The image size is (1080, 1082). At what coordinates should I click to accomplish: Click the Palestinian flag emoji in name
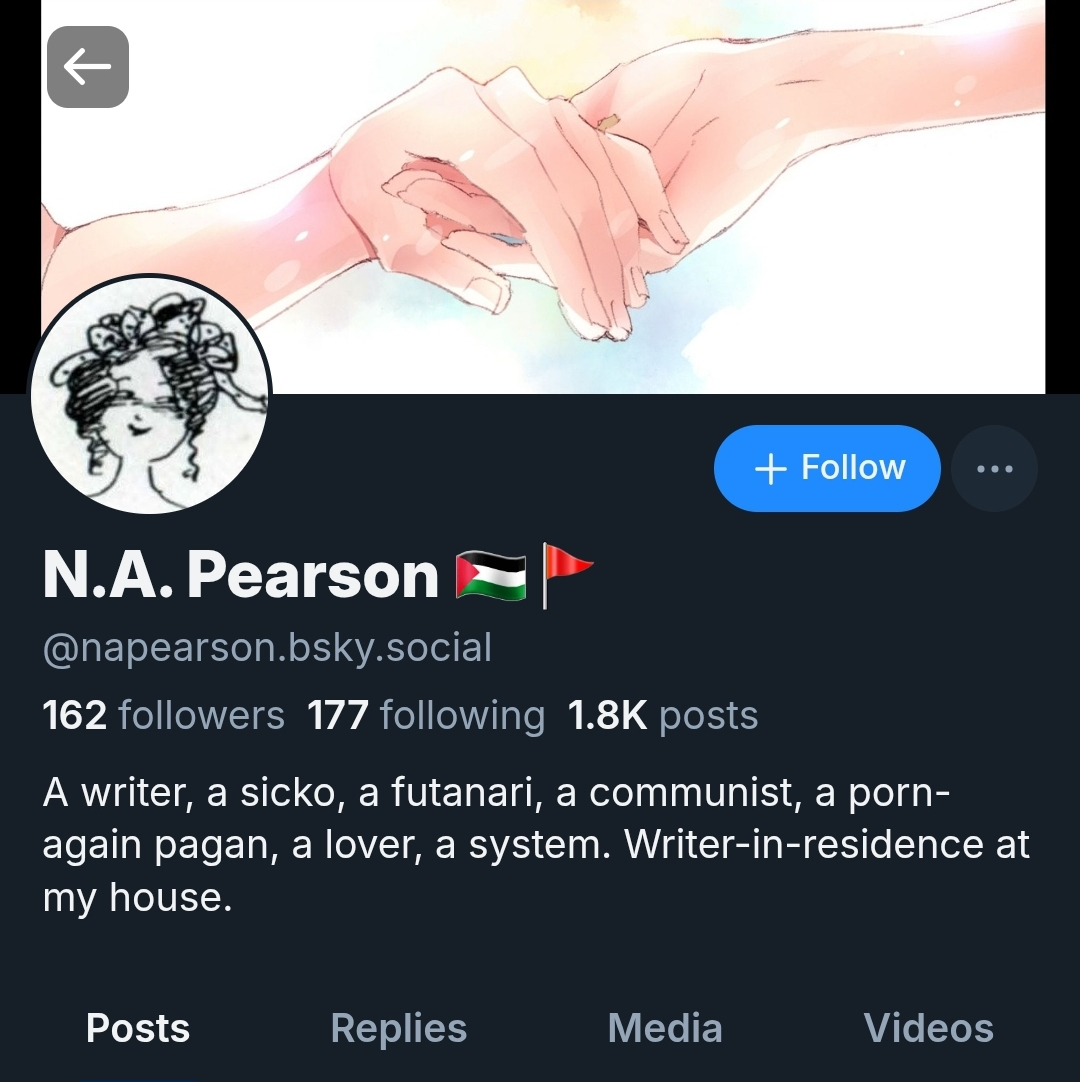[491, 576]
